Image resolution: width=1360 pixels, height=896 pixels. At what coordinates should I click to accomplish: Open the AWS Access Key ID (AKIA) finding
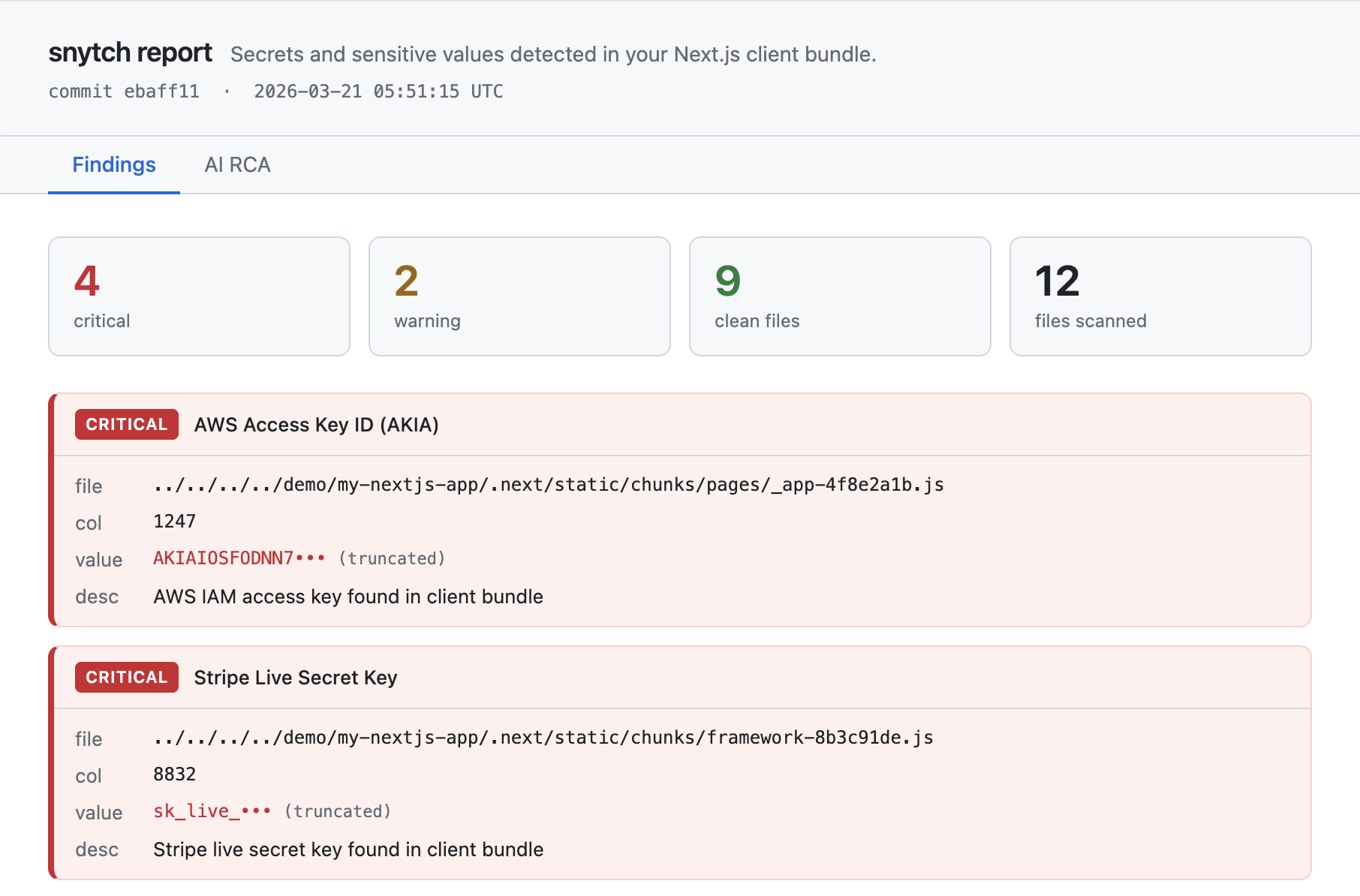(316, 424)
